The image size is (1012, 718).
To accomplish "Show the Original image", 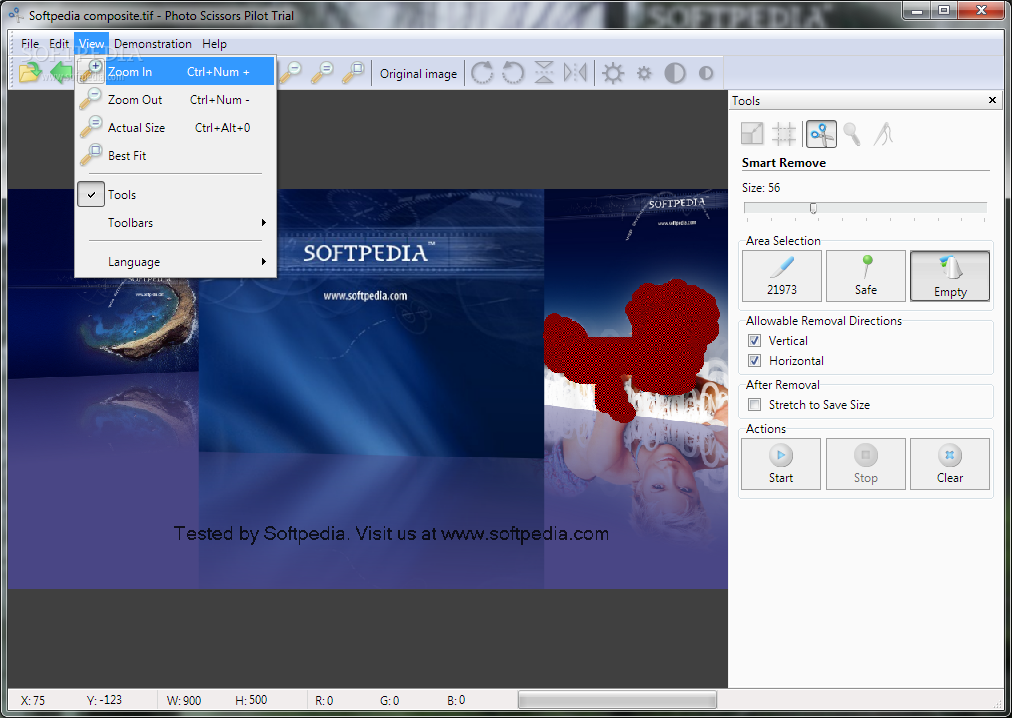I will (418, 74).
